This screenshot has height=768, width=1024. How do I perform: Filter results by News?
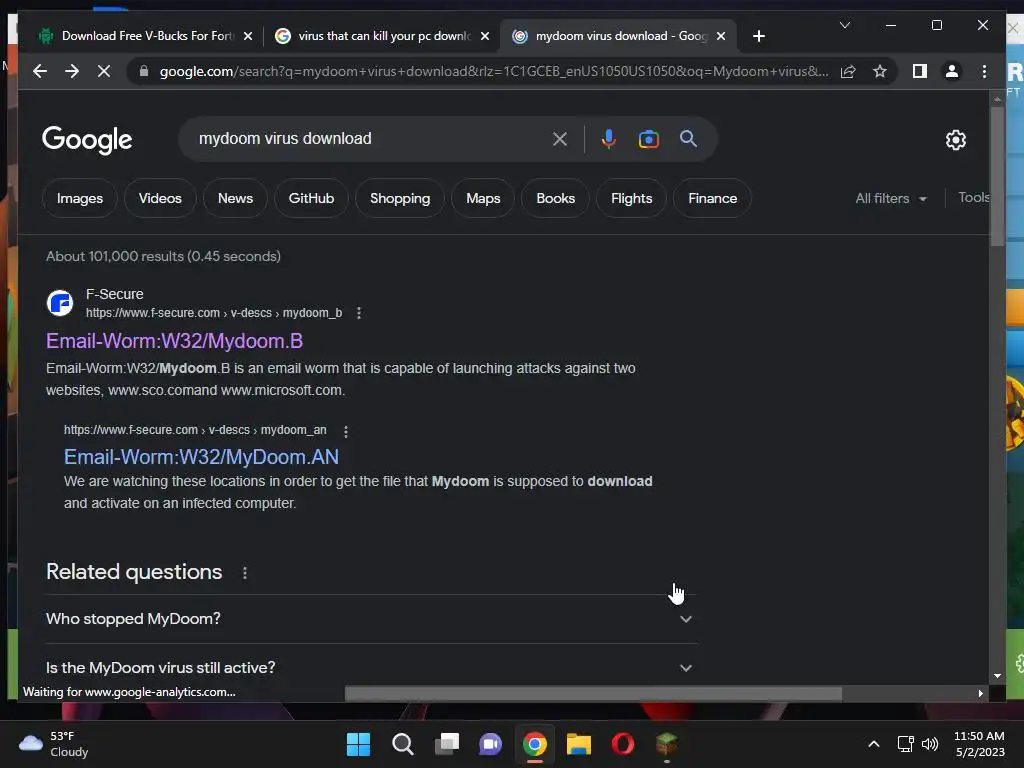pos(235,198)
